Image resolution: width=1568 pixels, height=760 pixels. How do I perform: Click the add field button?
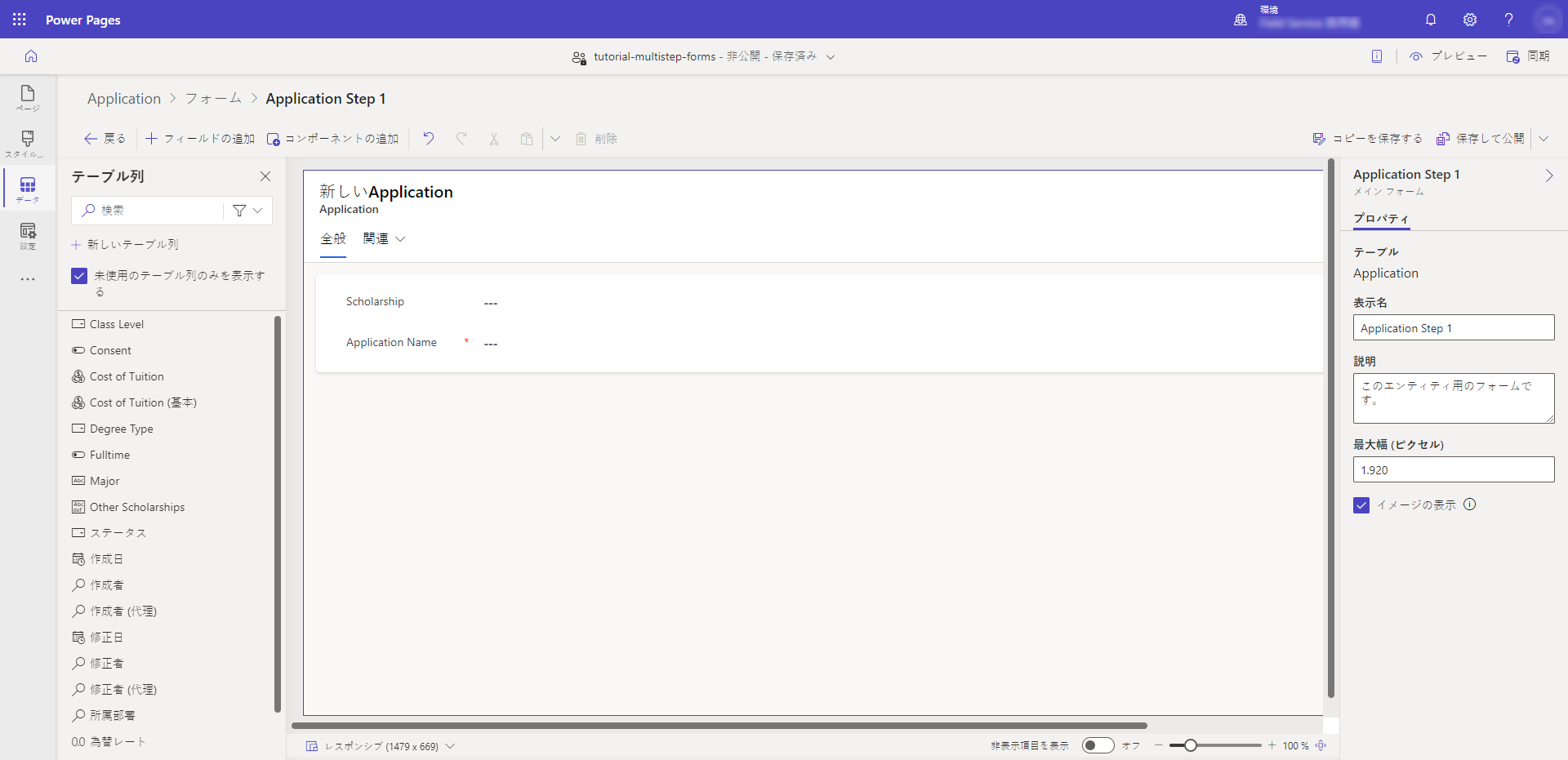[x=200, y=139]
